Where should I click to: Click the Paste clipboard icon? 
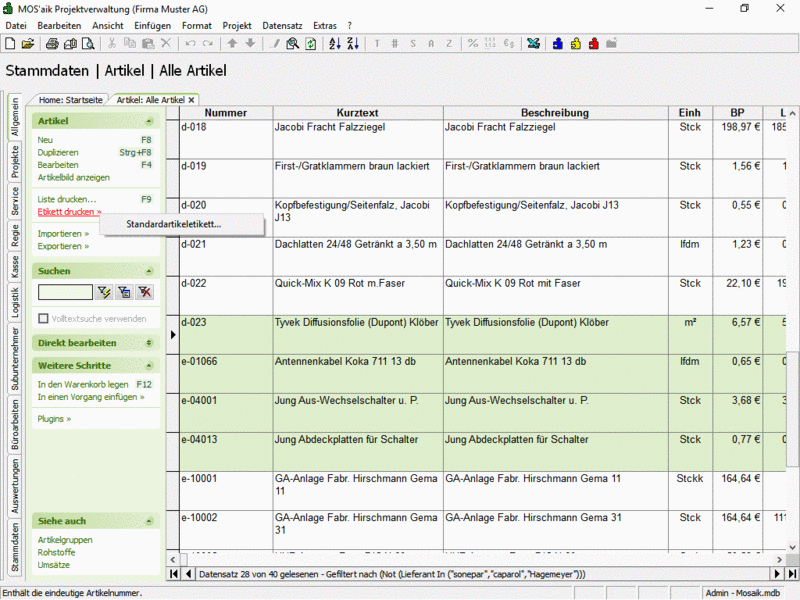(x=148, y=43)
